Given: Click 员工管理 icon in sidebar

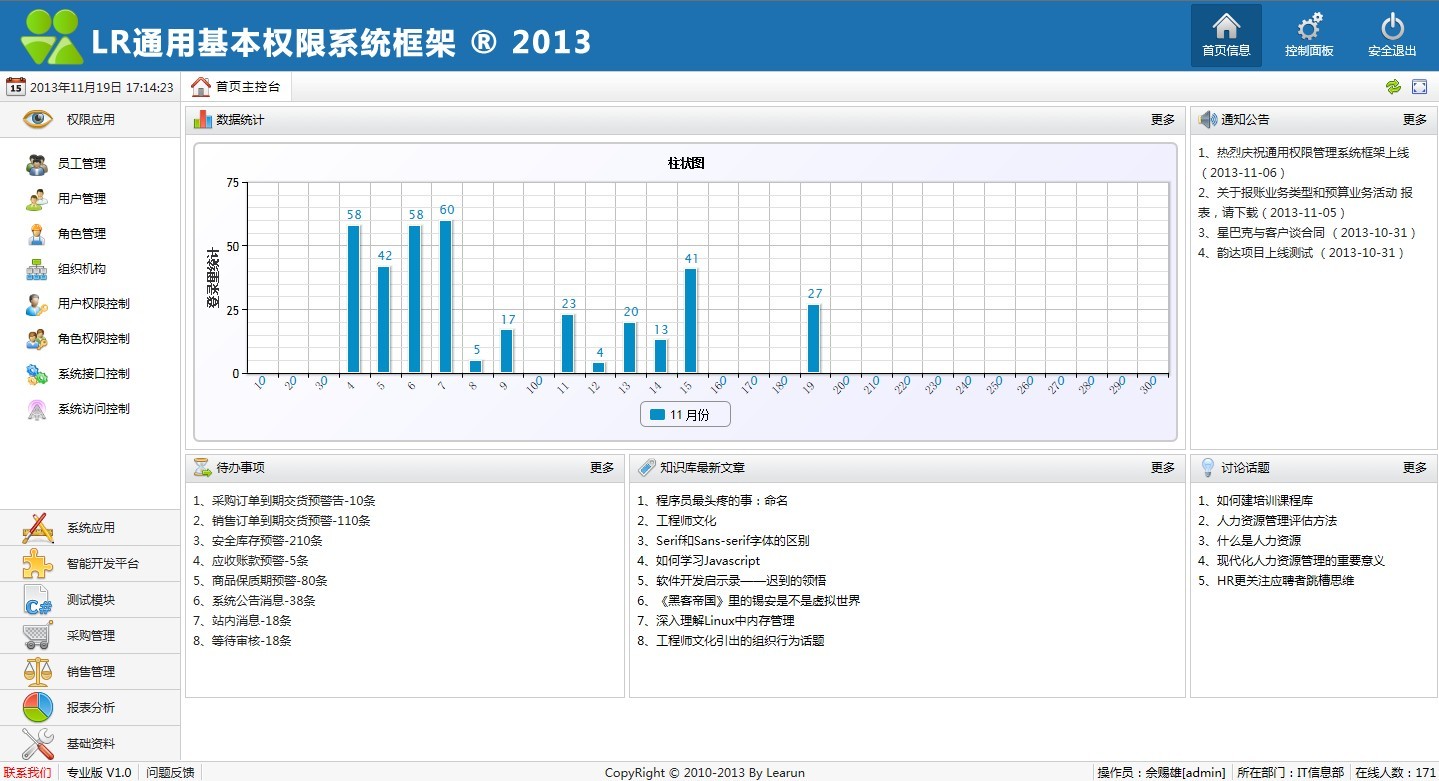Looking at the screenshot, I should (37, 164).
